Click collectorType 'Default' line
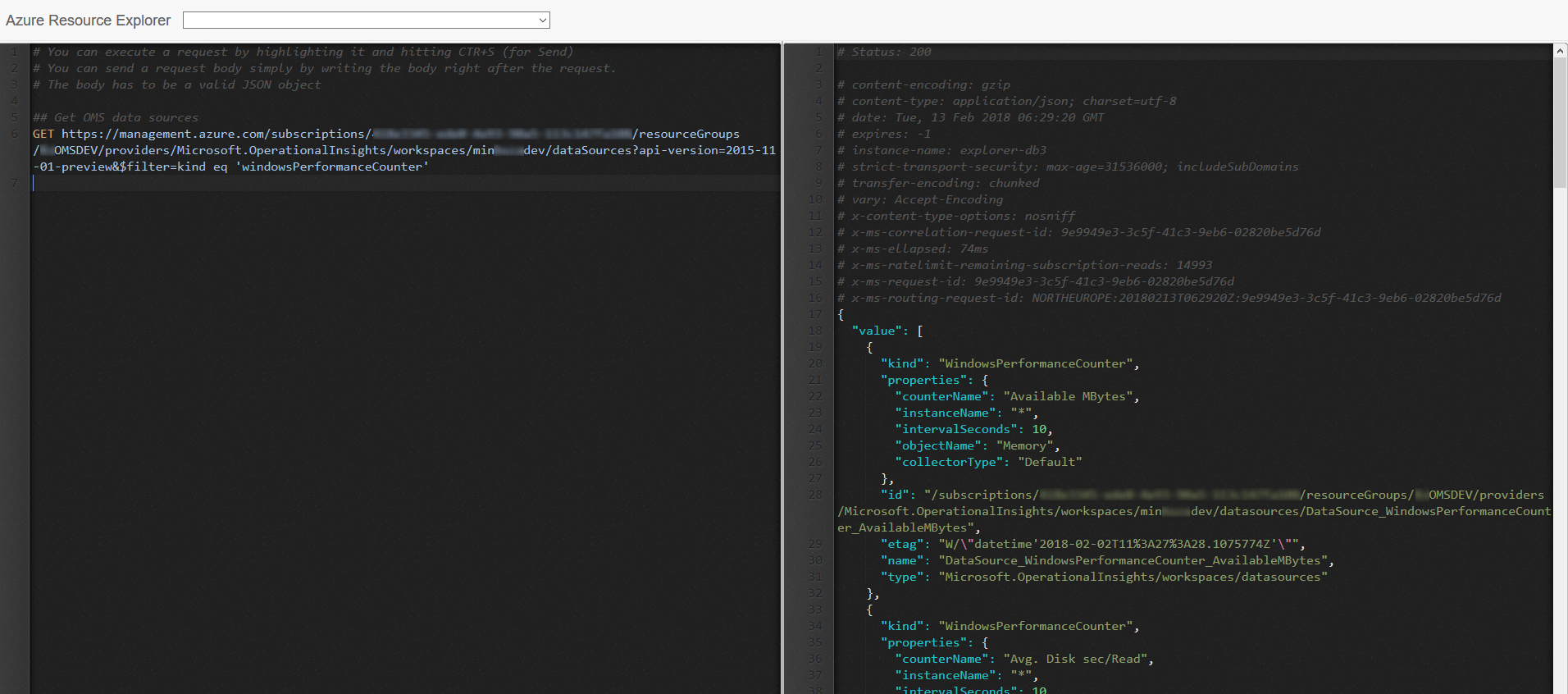This screenshot has width=1568, height=694. tap(989, 462)
